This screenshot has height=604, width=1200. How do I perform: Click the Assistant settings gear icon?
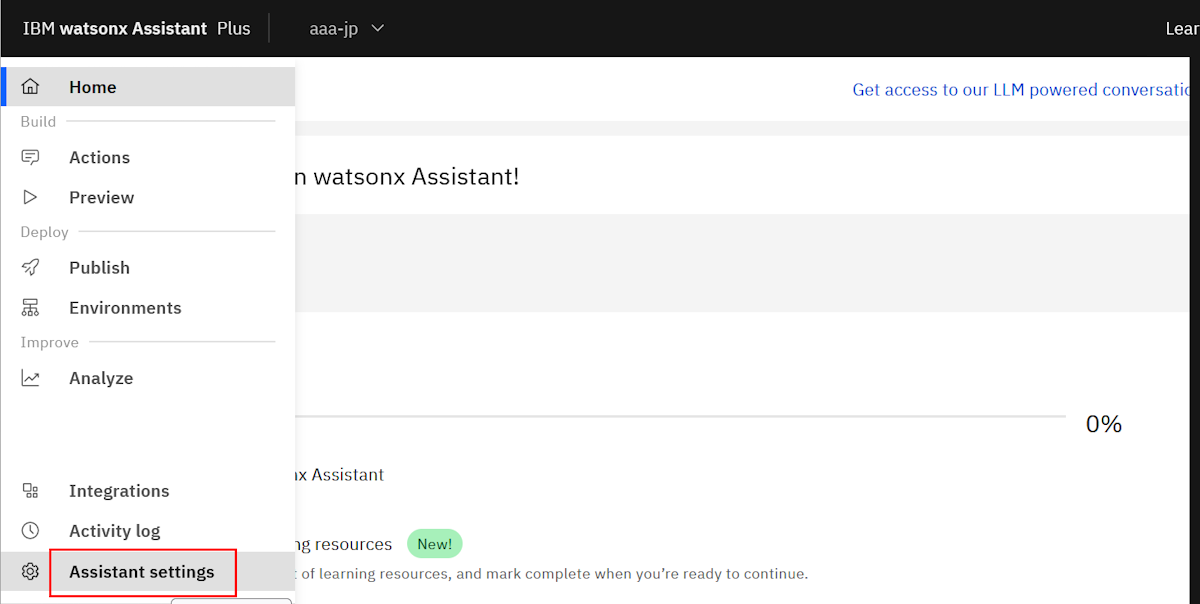coord(31,572)
